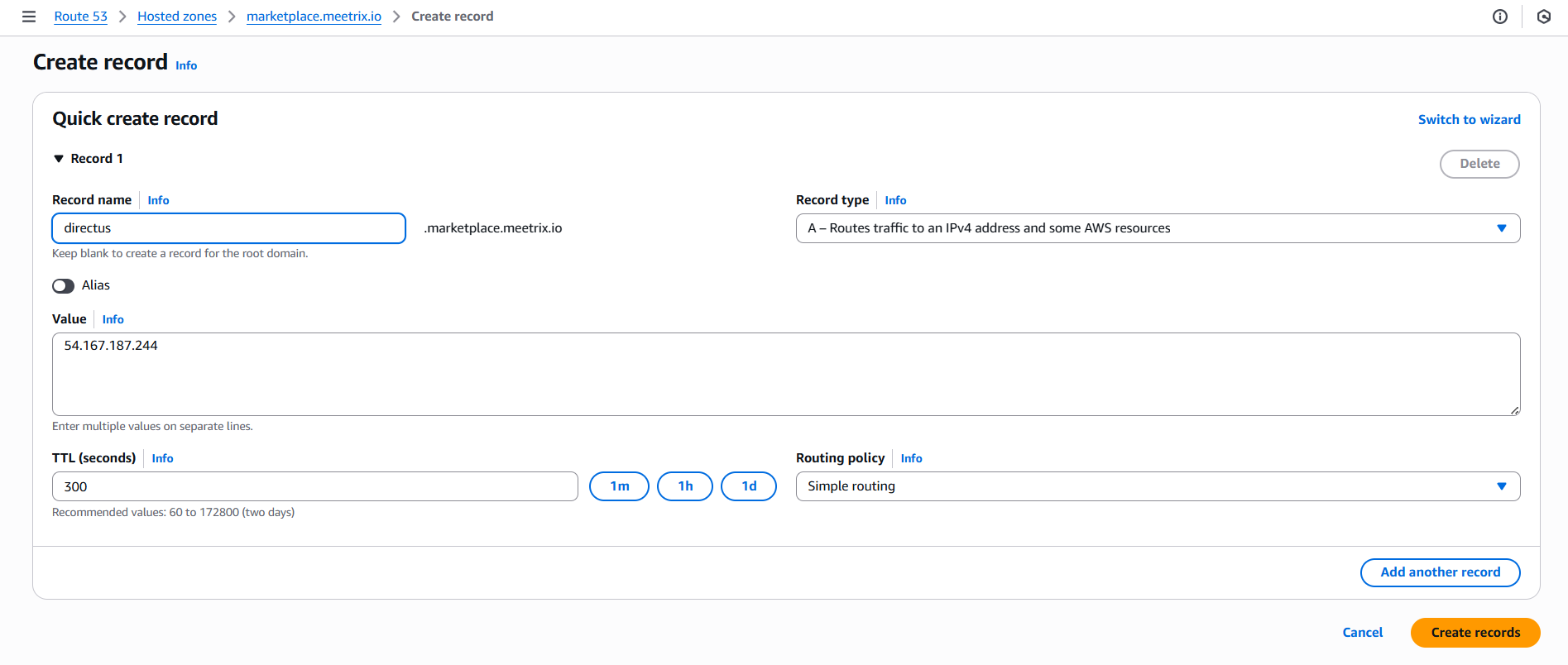Image resolution: width=1568 pixels, height=665 pixels.
Task: Go to Hosted zones breadcrumb
Action: (x=177, y=17)
